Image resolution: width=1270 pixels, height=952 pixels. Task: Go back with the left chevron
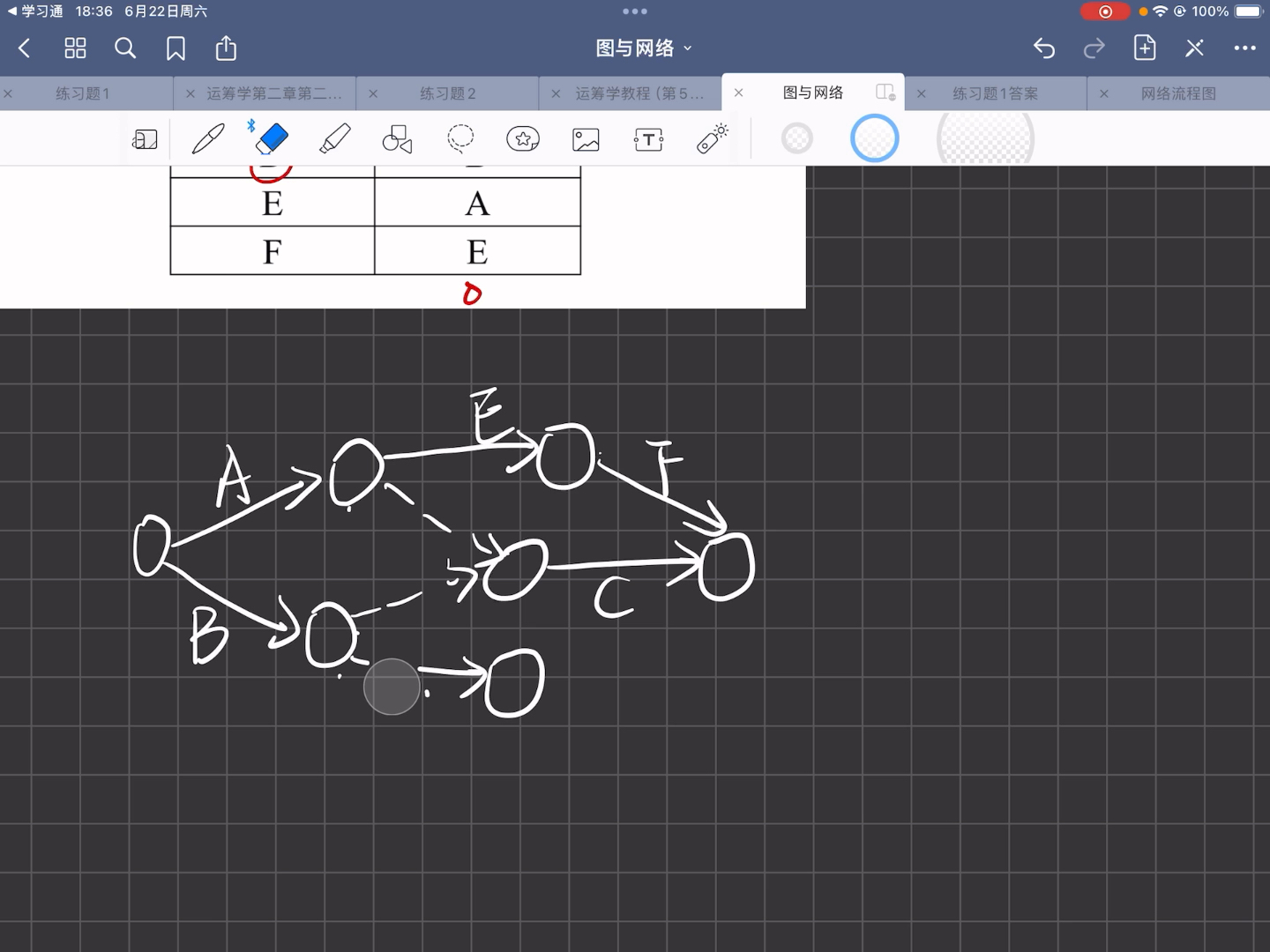[x=25, y=48]
